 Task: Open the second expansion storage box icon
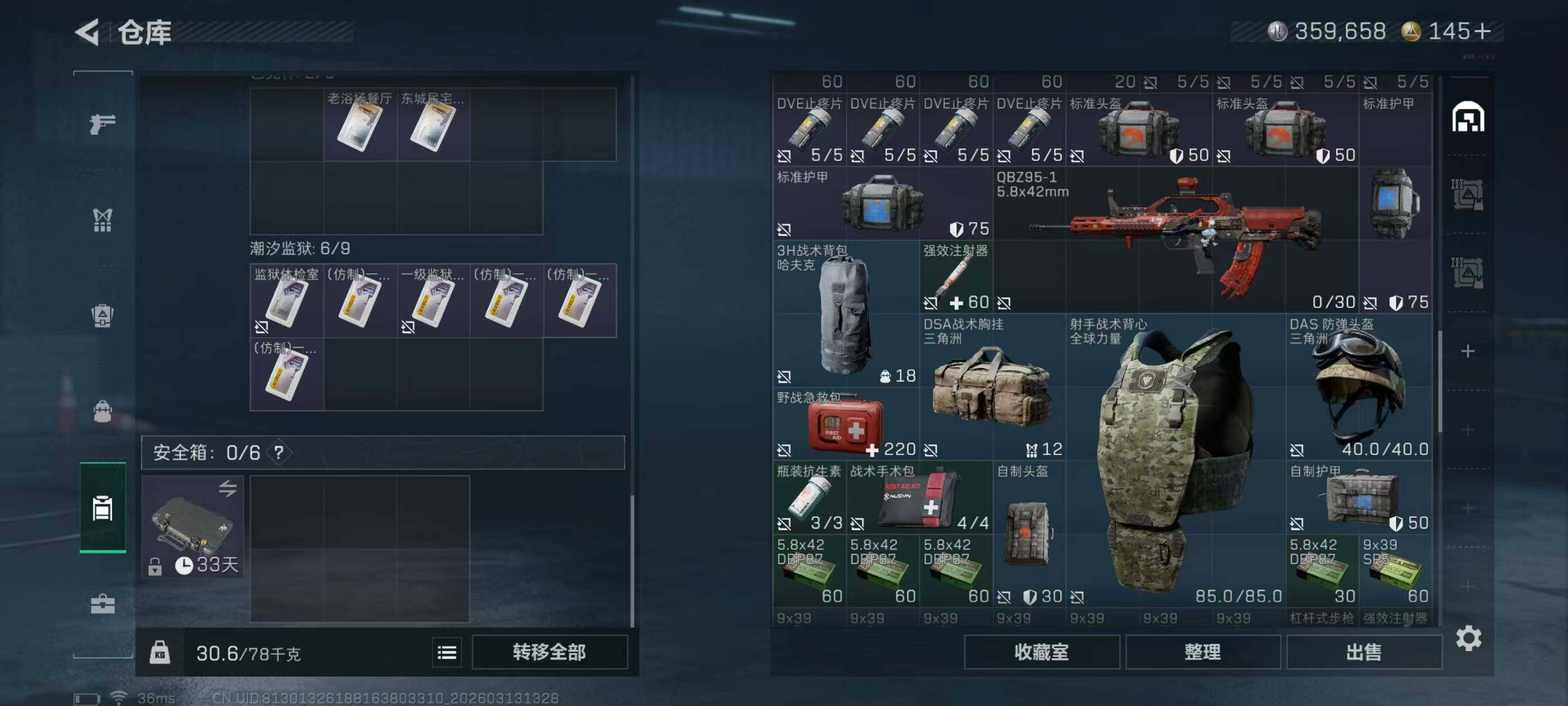click(1468, 272)
